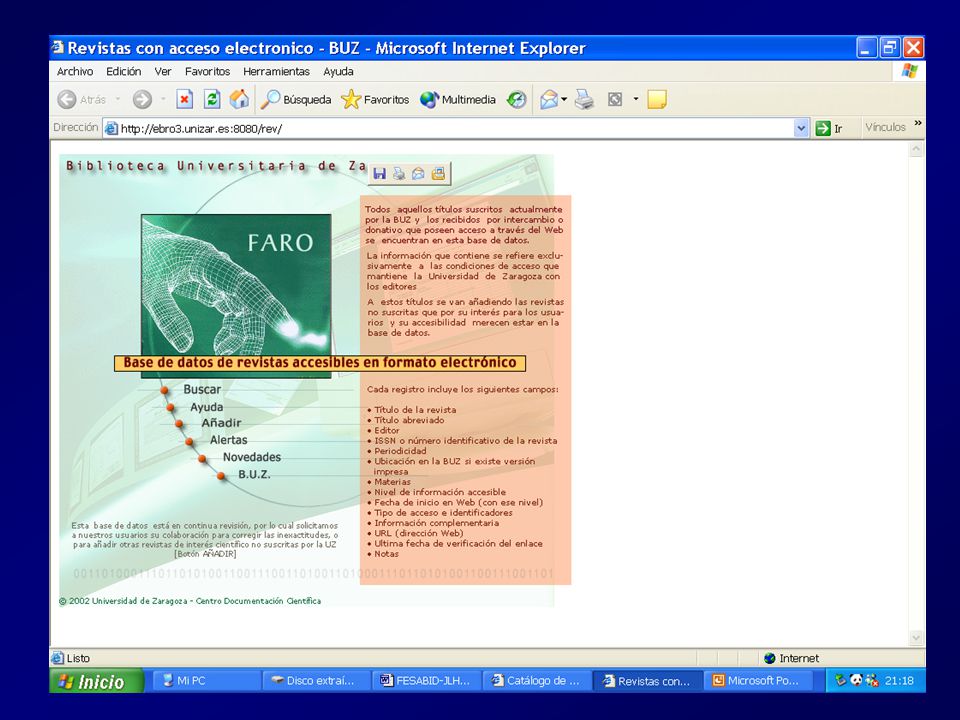Switch to the 'Catálogo de ...' taskbar window
This screenshot has height=720, width=960.
pos(537,681)
